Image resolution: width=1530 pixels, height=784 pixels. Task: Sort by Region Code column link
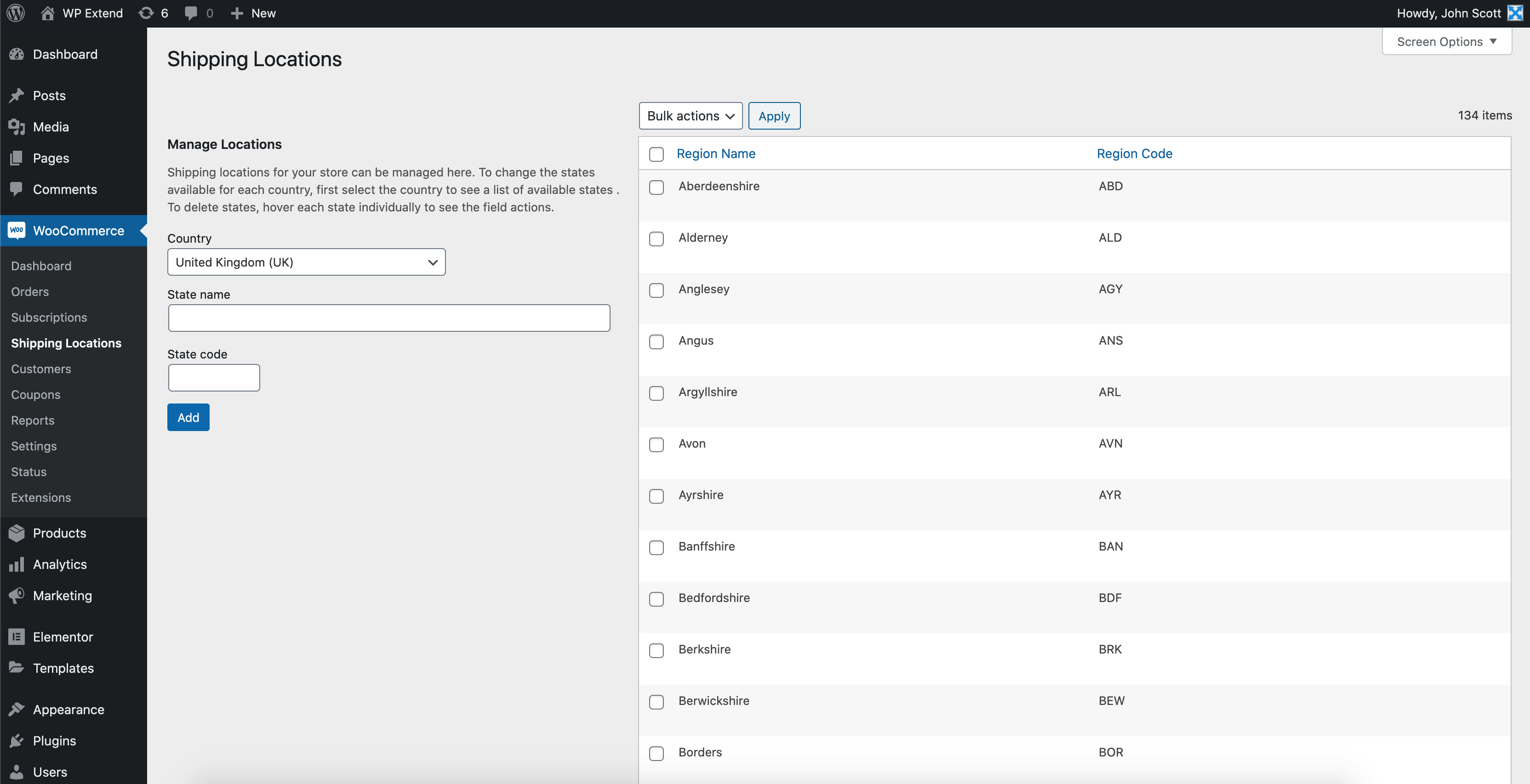[1134, 153]
